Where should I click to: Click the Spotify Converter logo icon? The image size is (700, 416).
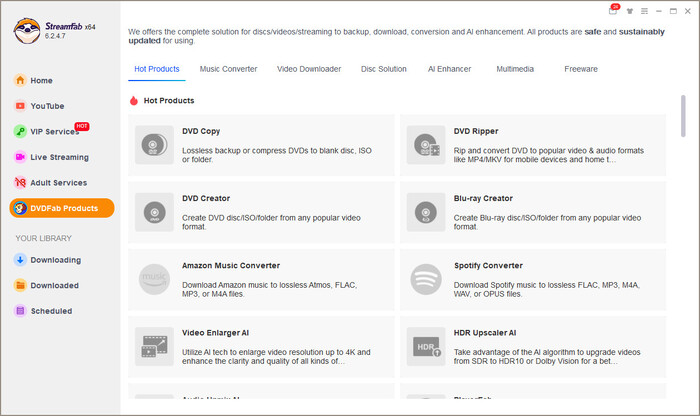pyautogui.click(x=426, y=279)
